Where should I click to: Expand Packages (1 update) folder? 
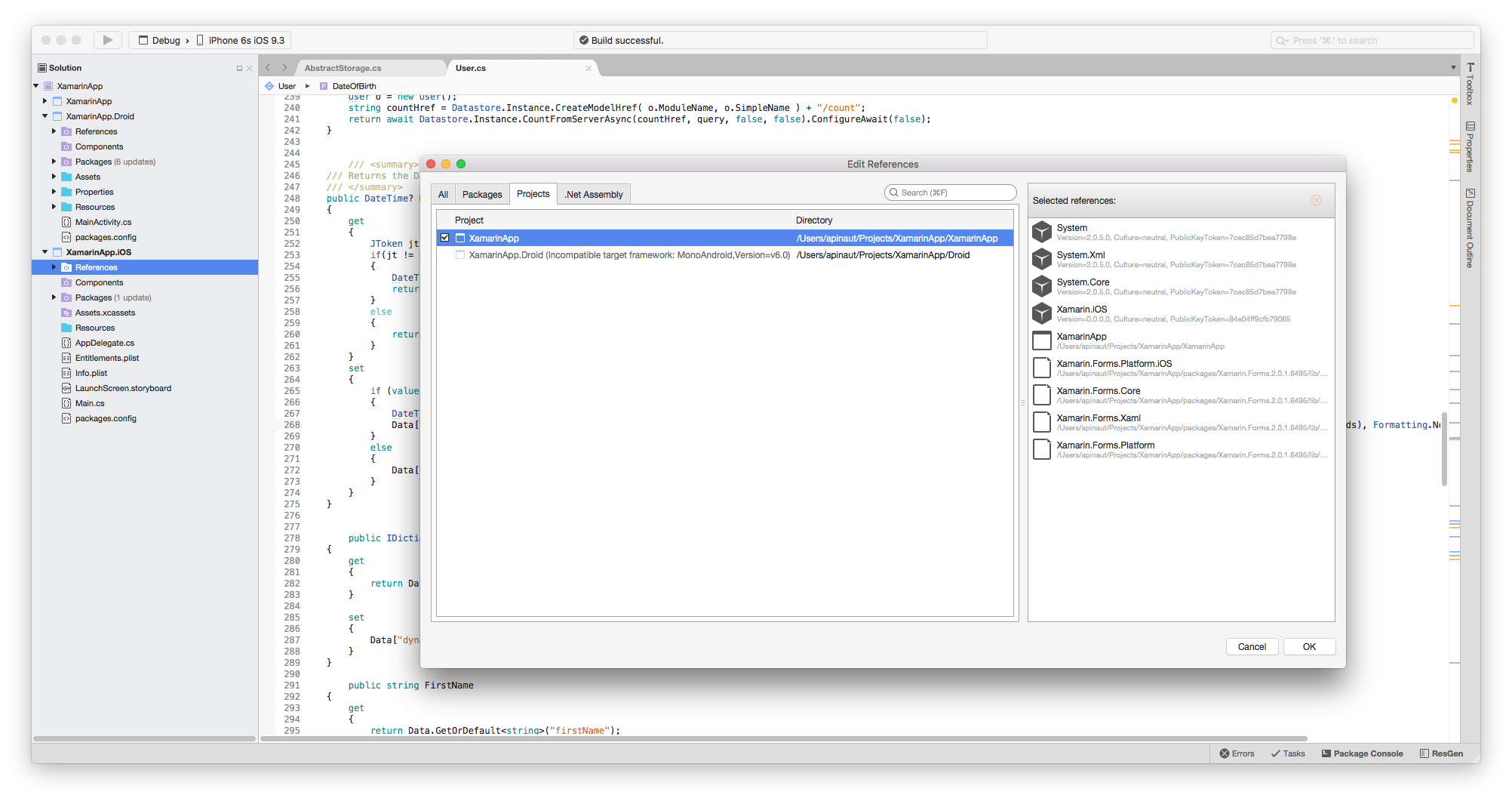pyautogui.click(x=54, y=297)
